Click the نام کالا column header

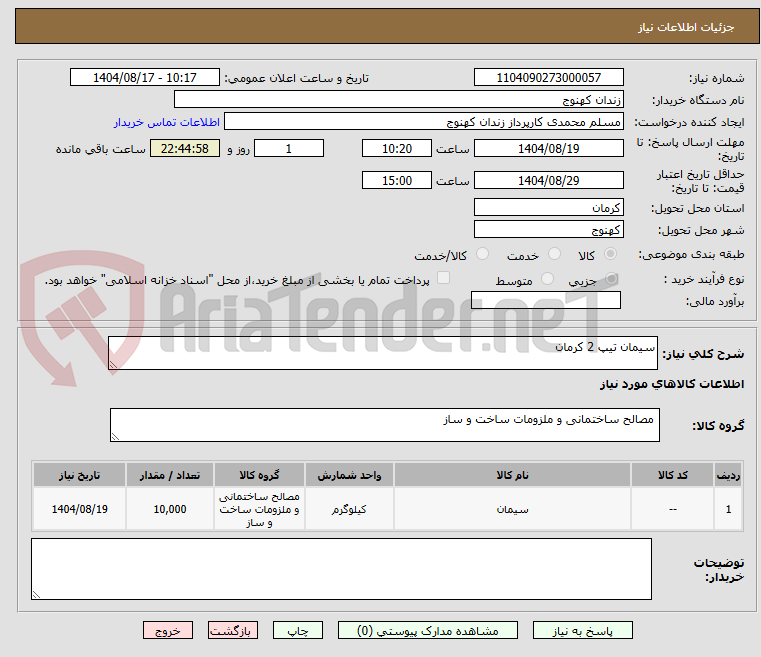[512, 475]
